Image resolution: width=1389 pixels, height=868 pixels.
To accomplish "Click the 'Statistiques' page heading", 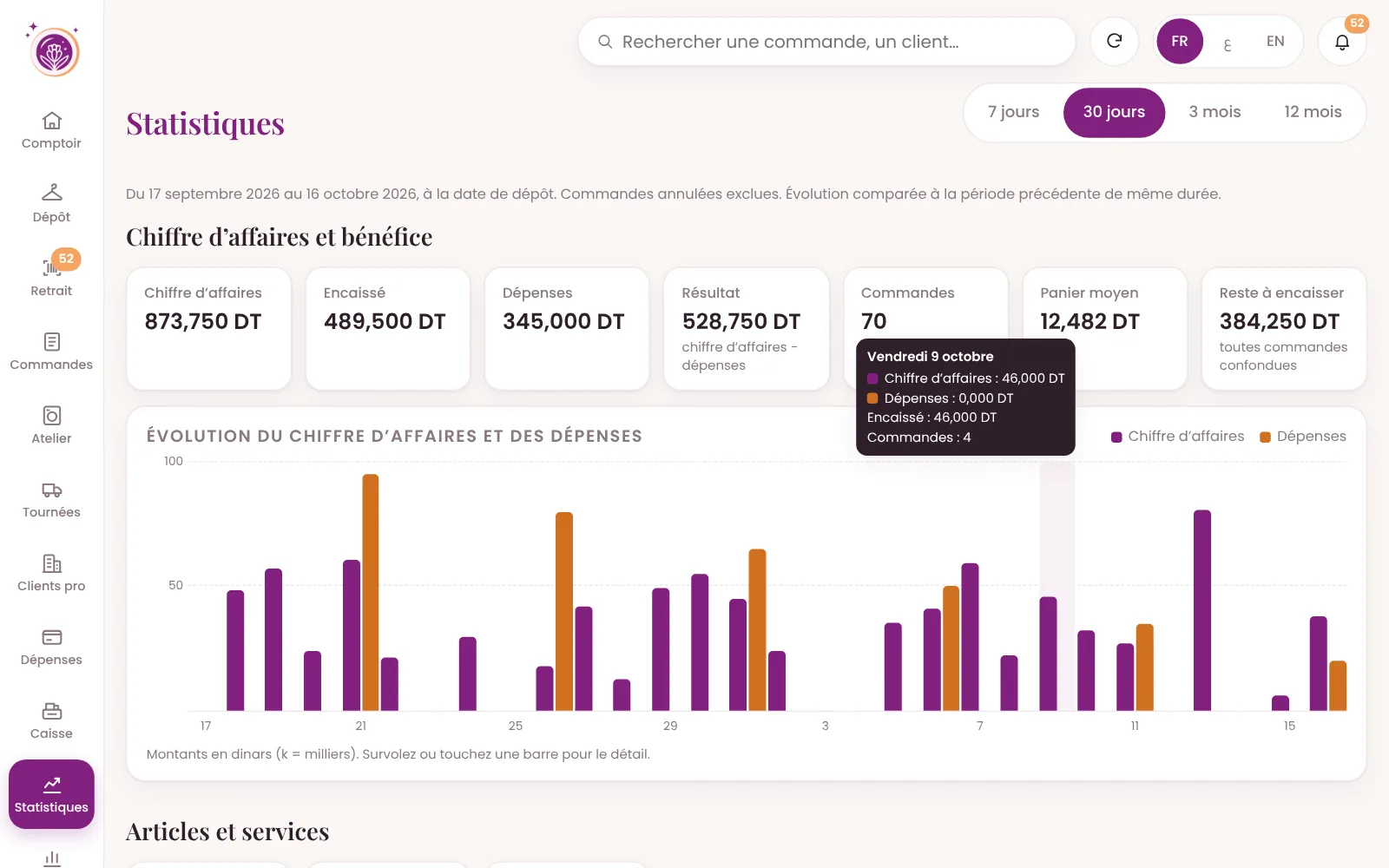I will click(x=205, y=123).
